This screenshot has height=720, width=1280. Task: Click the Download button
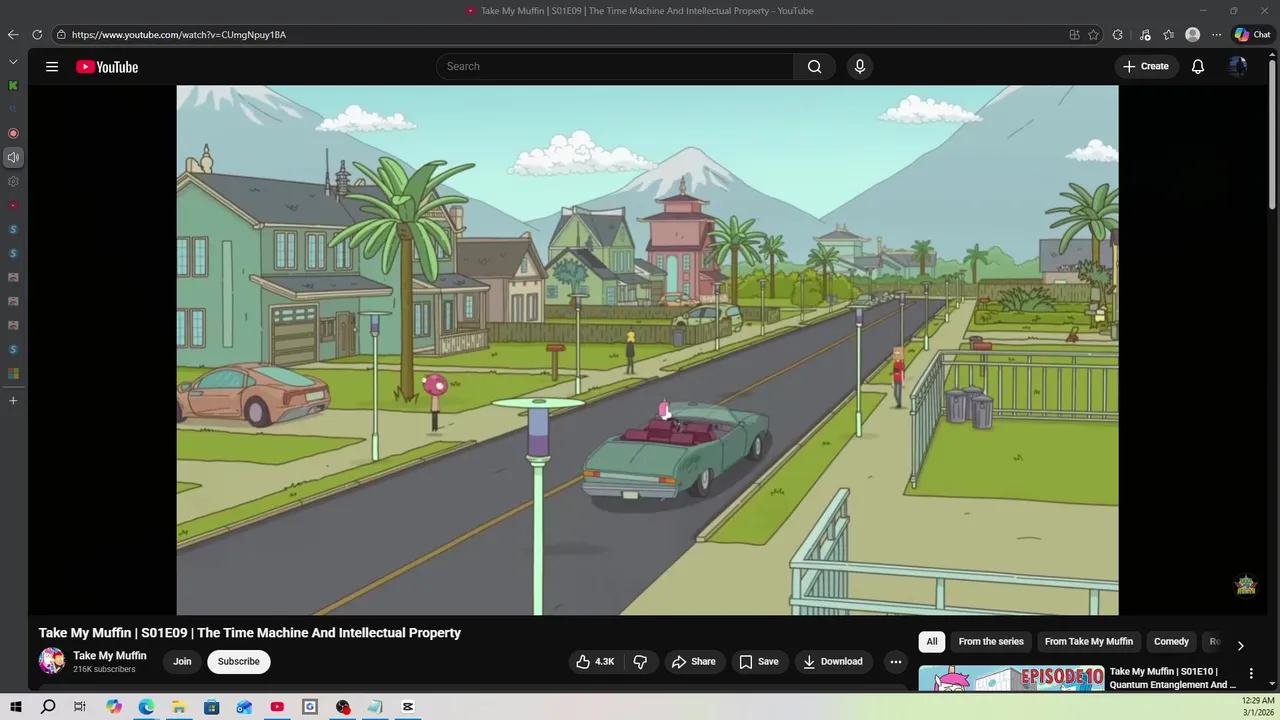click(834, 661)
